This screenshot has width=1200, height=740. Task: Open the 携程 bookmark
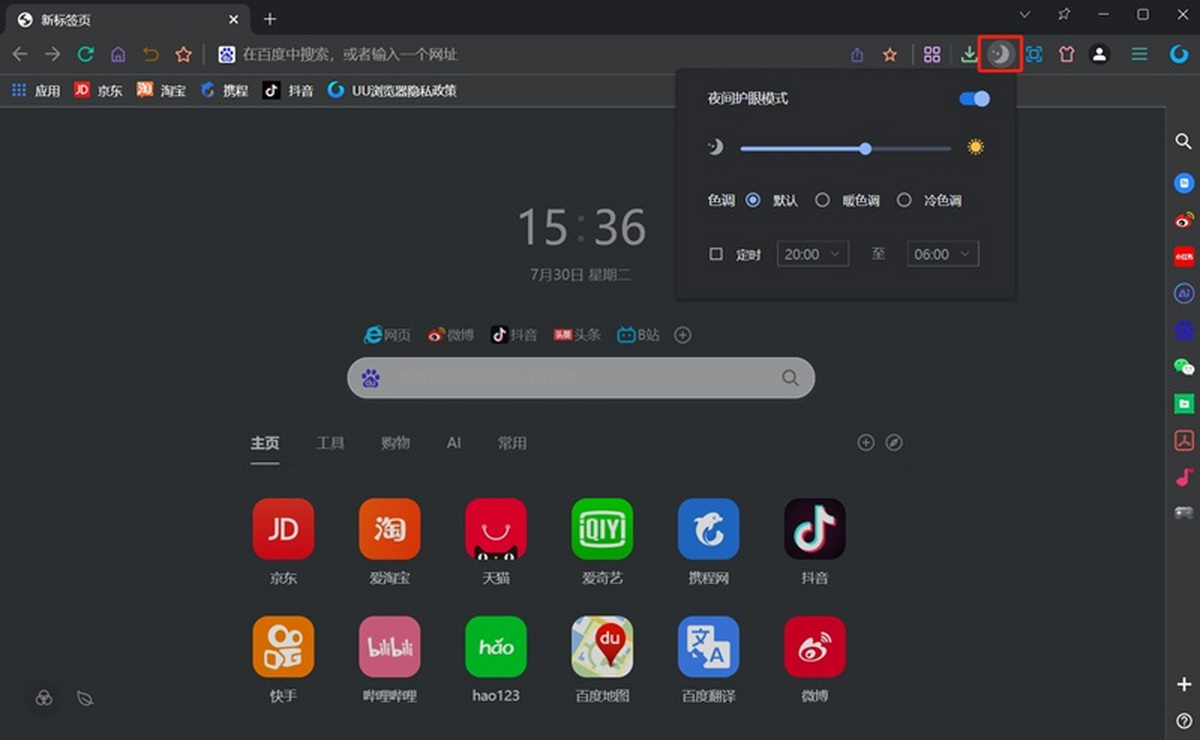click(x=224, y=90)
